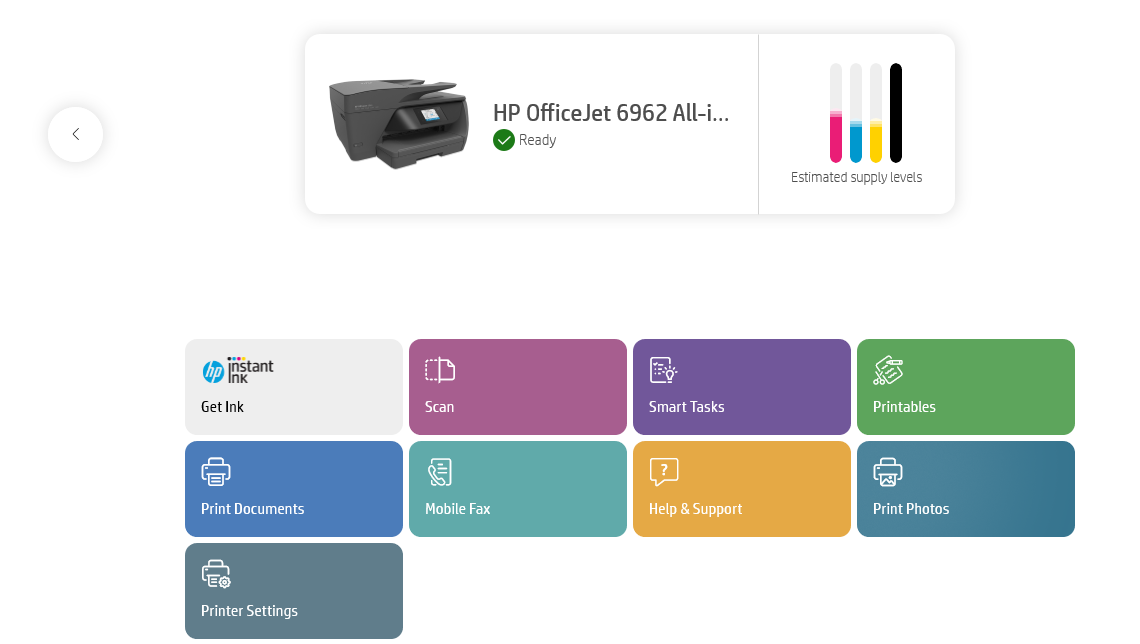Expand the truncated HP OfficeJet 6962 name
1140x644 pixels.
pos(611,113)
